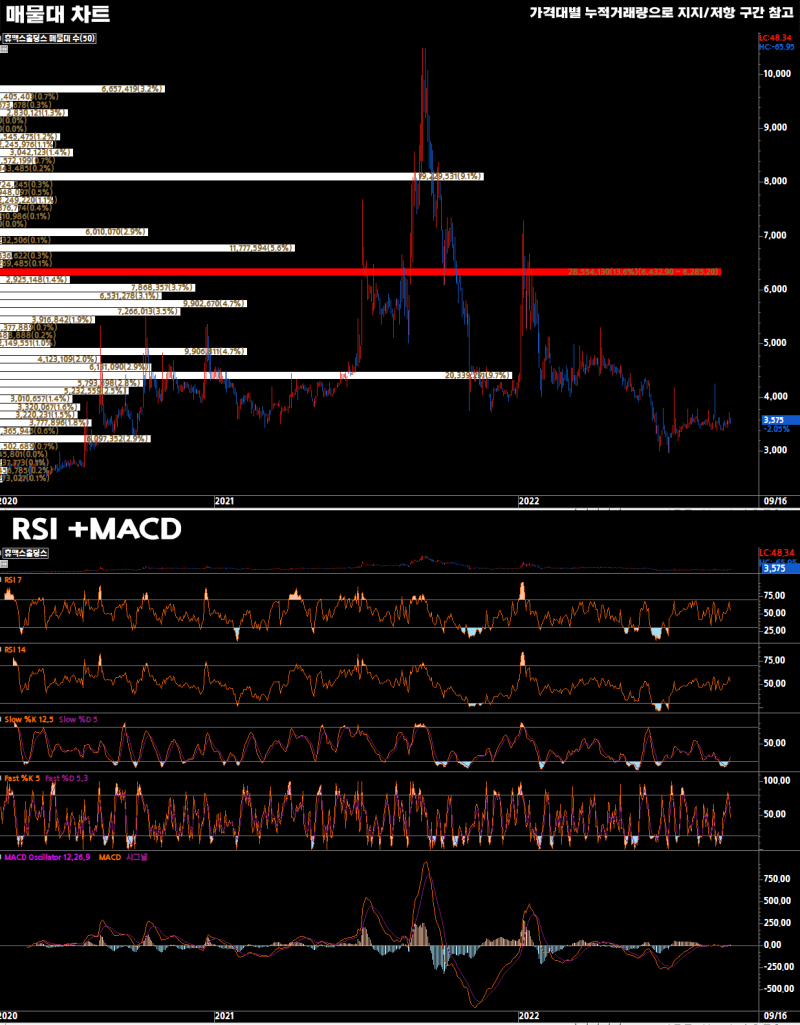Click the 7,266,013(3.5%) volume bar

(91, 311)
